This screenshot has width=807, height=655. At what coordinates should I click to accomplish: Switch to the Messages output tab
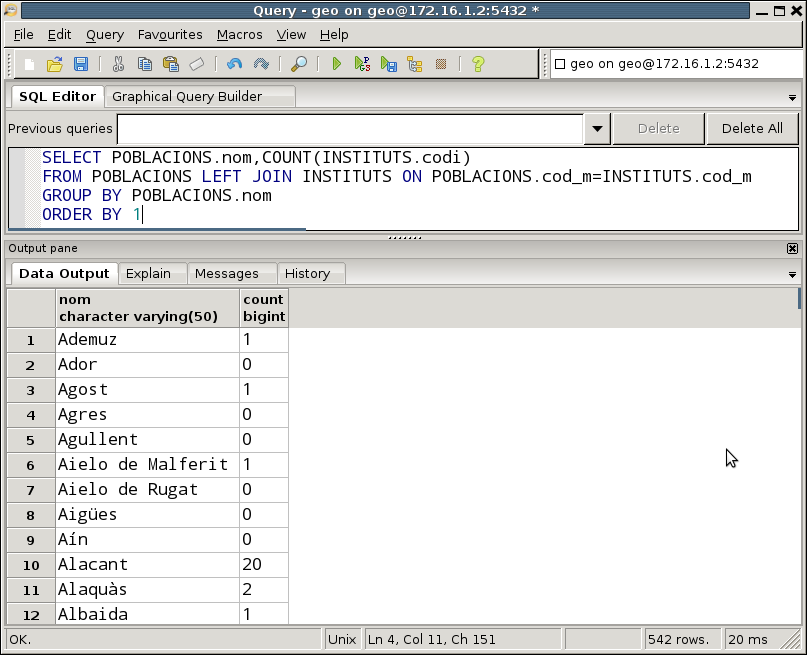pos(226,273)
